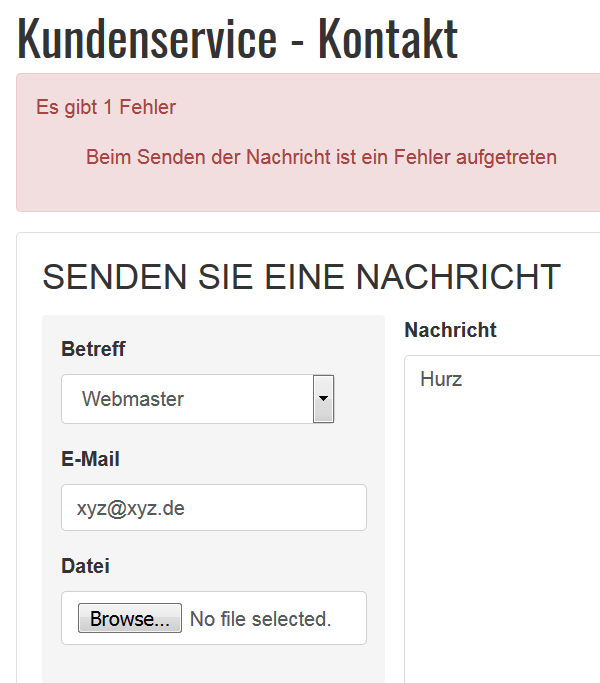
Task: Select the 'Beim Senden der Nachricht' error line
Action: tap(321, 157)
